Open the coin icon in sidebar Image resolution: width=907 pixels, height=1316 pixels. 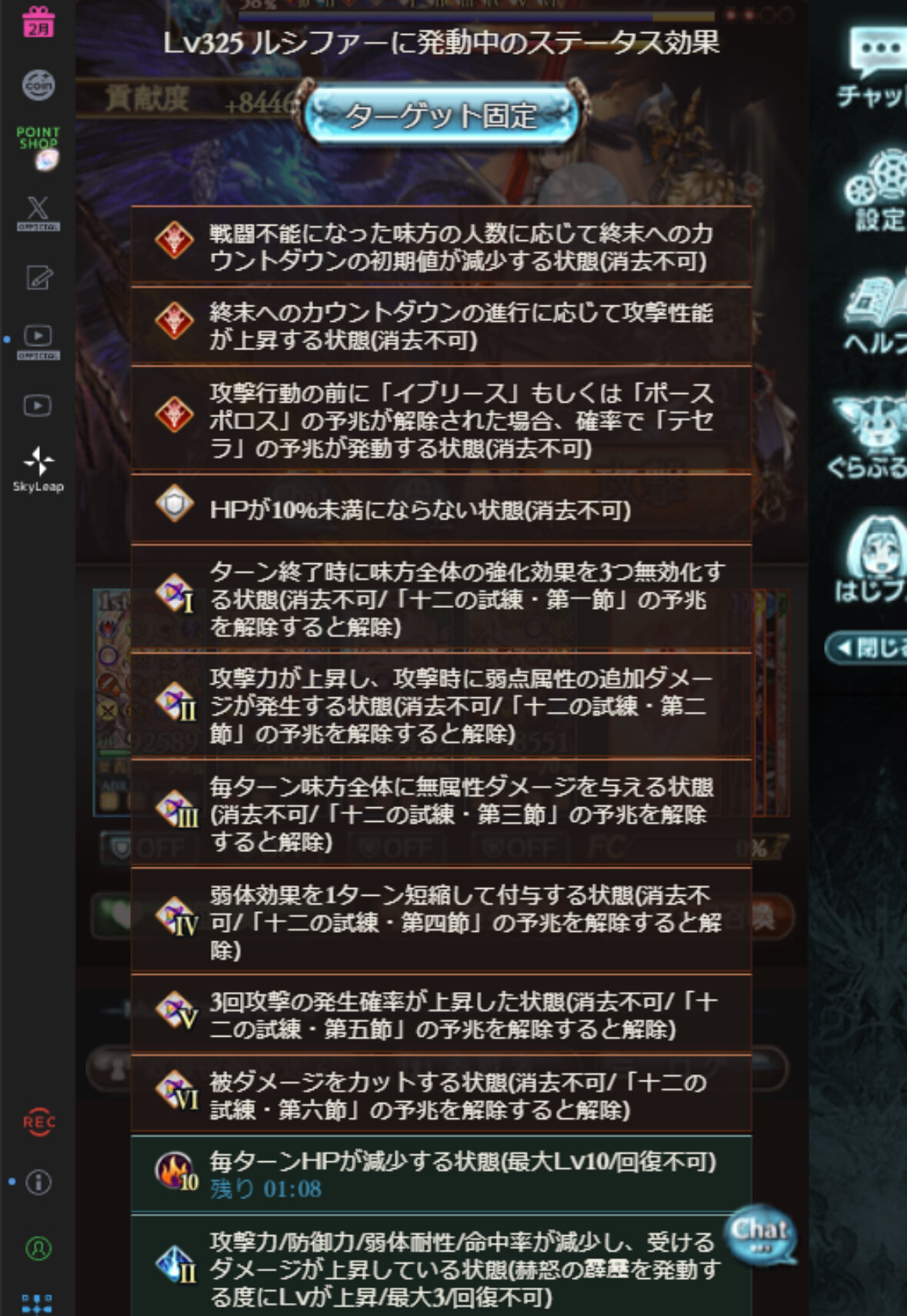point(38,85)
